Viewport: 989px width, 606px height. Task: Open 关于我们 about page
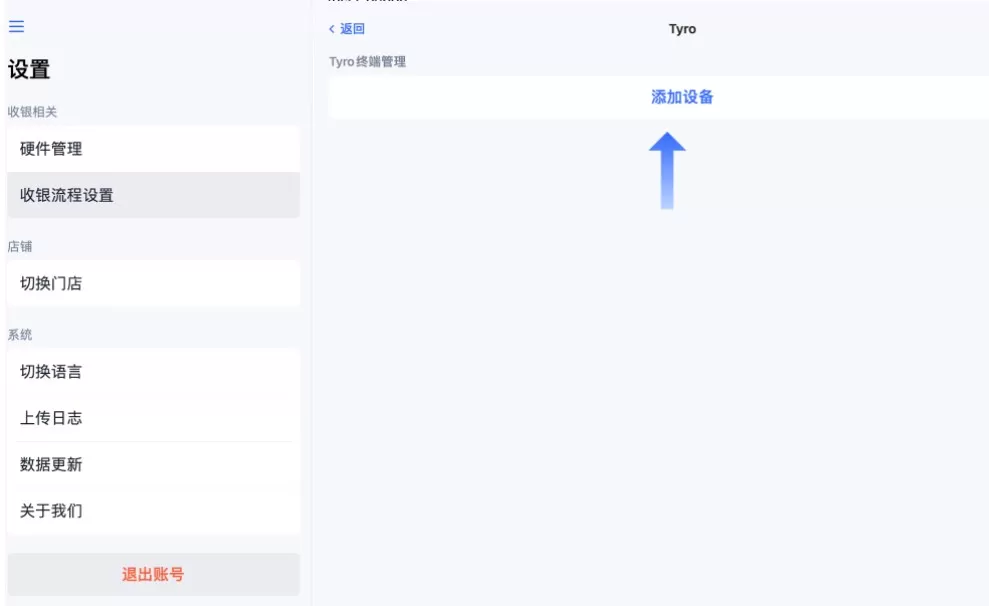pos(153,512)
